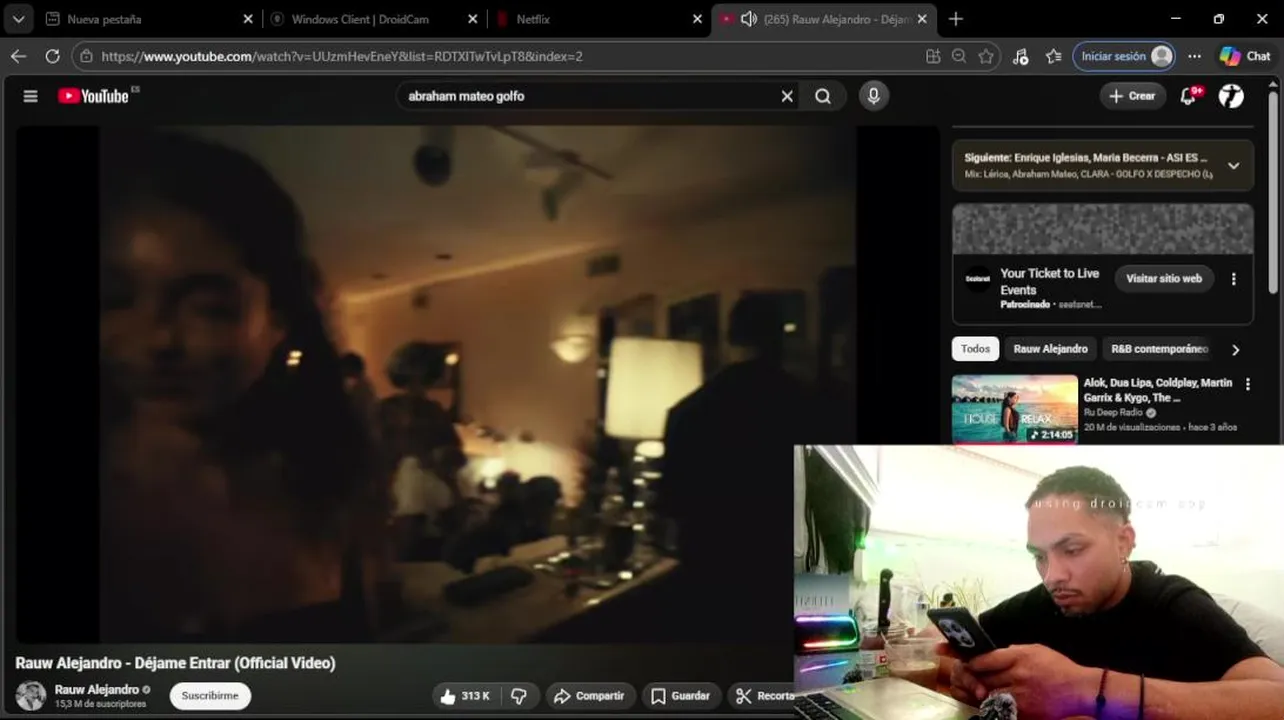Click the Ru Deep Radio channel name
1284x720 pixels.
tap(1115, 413)
